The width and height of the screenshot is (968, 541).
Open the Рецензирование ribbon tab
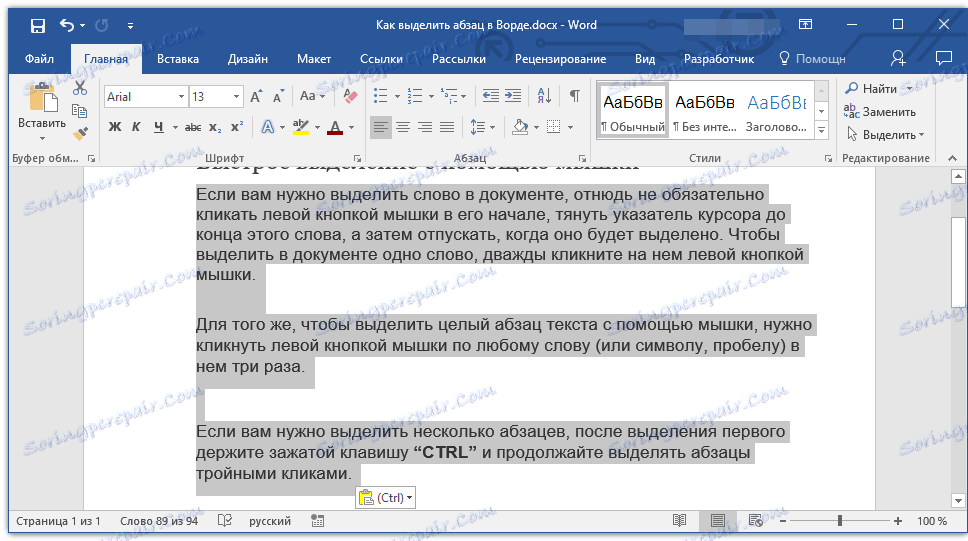[x=560, y=59]
